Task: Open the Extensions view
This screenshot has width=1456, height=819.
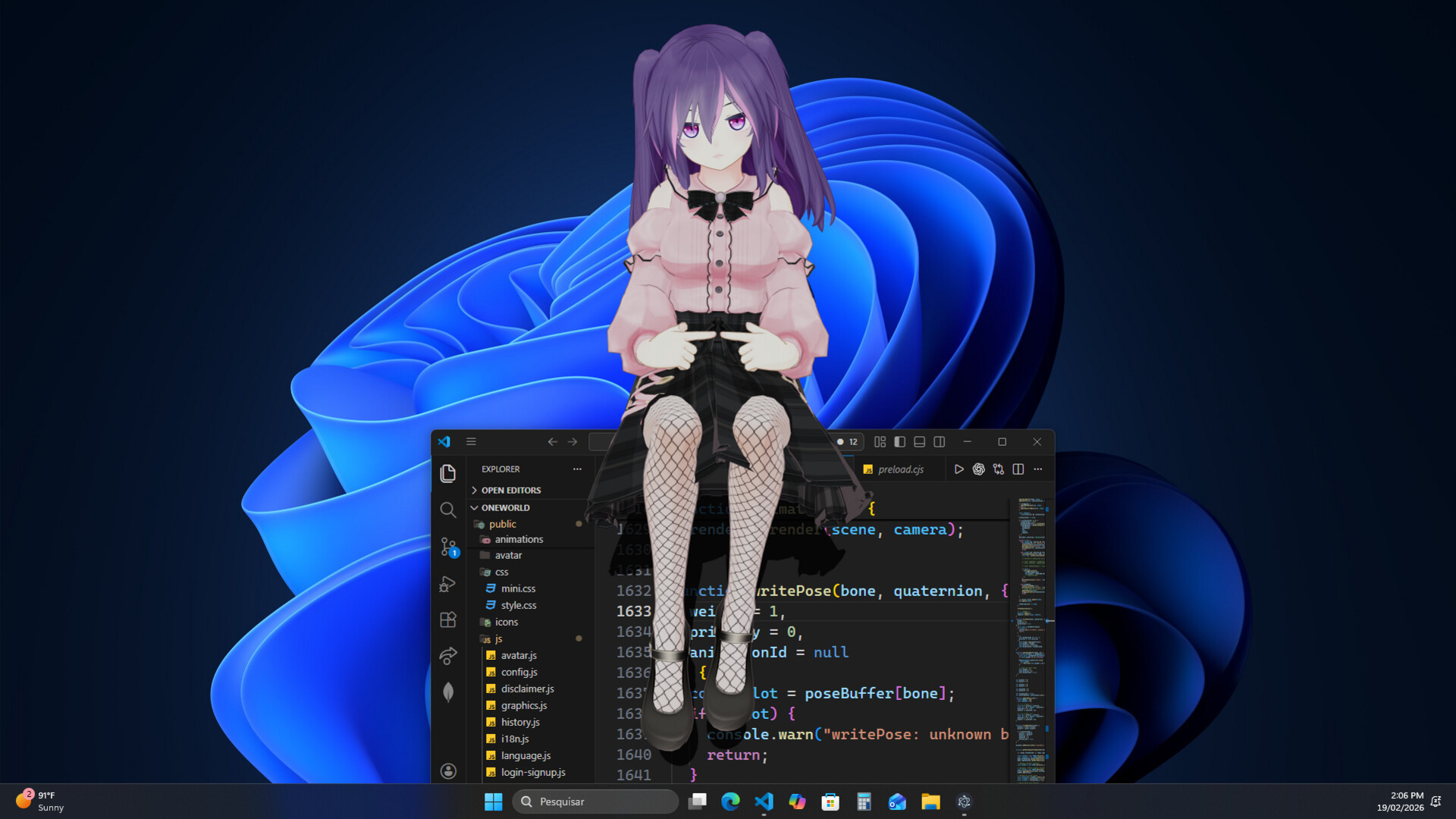Action: (448, 620)
